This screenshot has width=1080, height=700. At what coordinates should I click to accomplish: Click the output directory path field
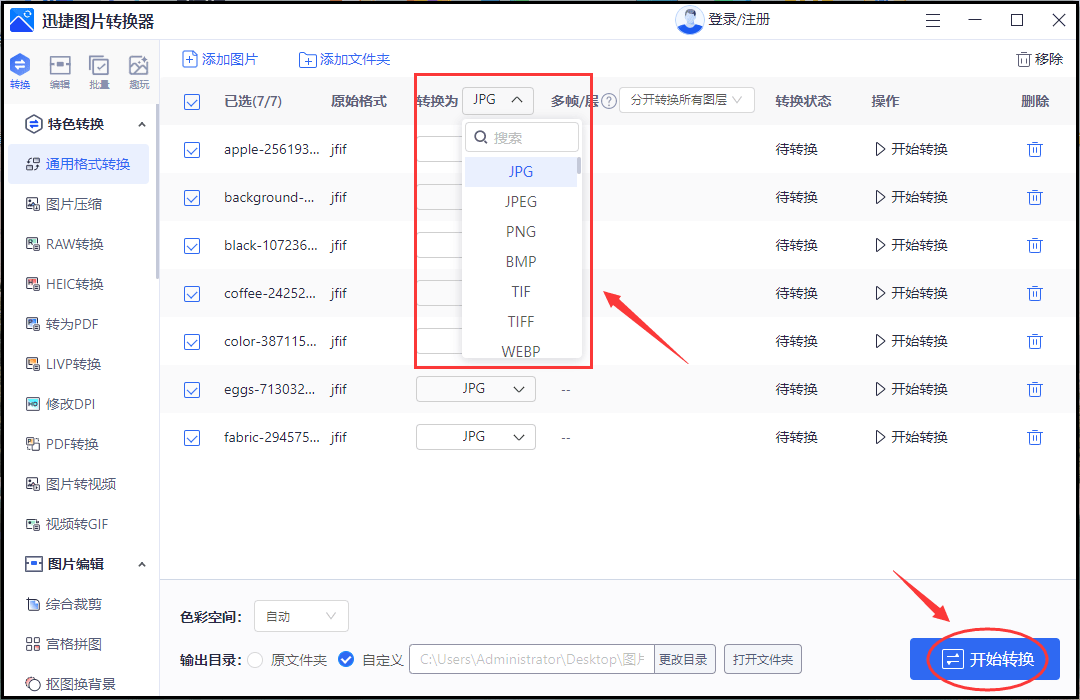(532, 659)
